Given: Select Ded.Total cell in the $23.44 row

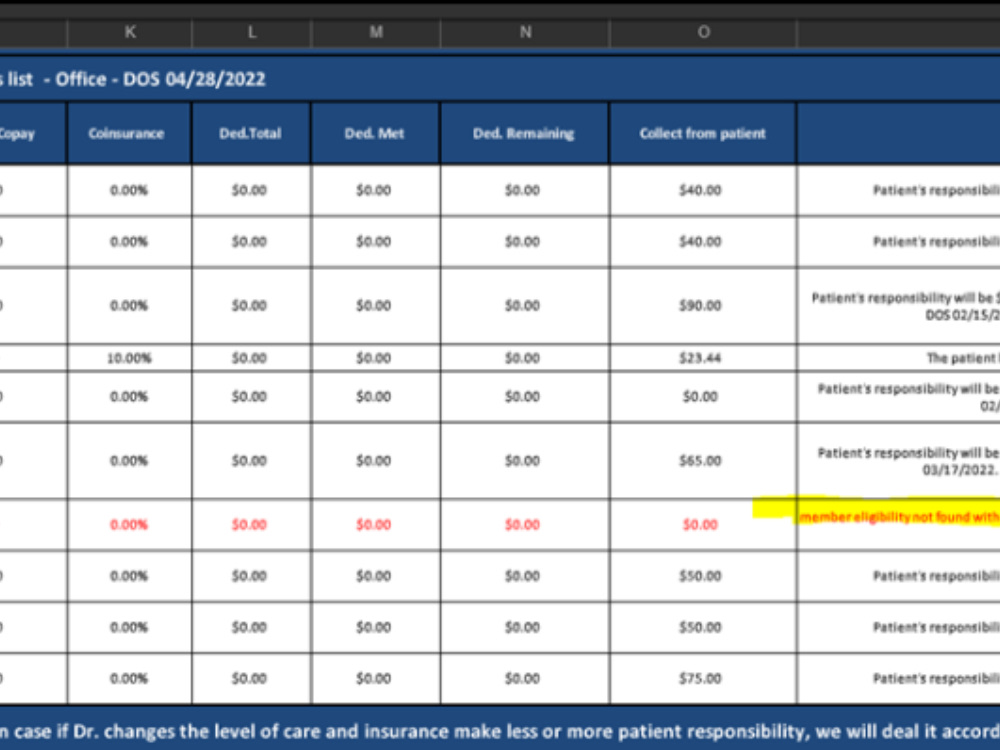Looking at the screenshot, I should click(x=251, y=358).
